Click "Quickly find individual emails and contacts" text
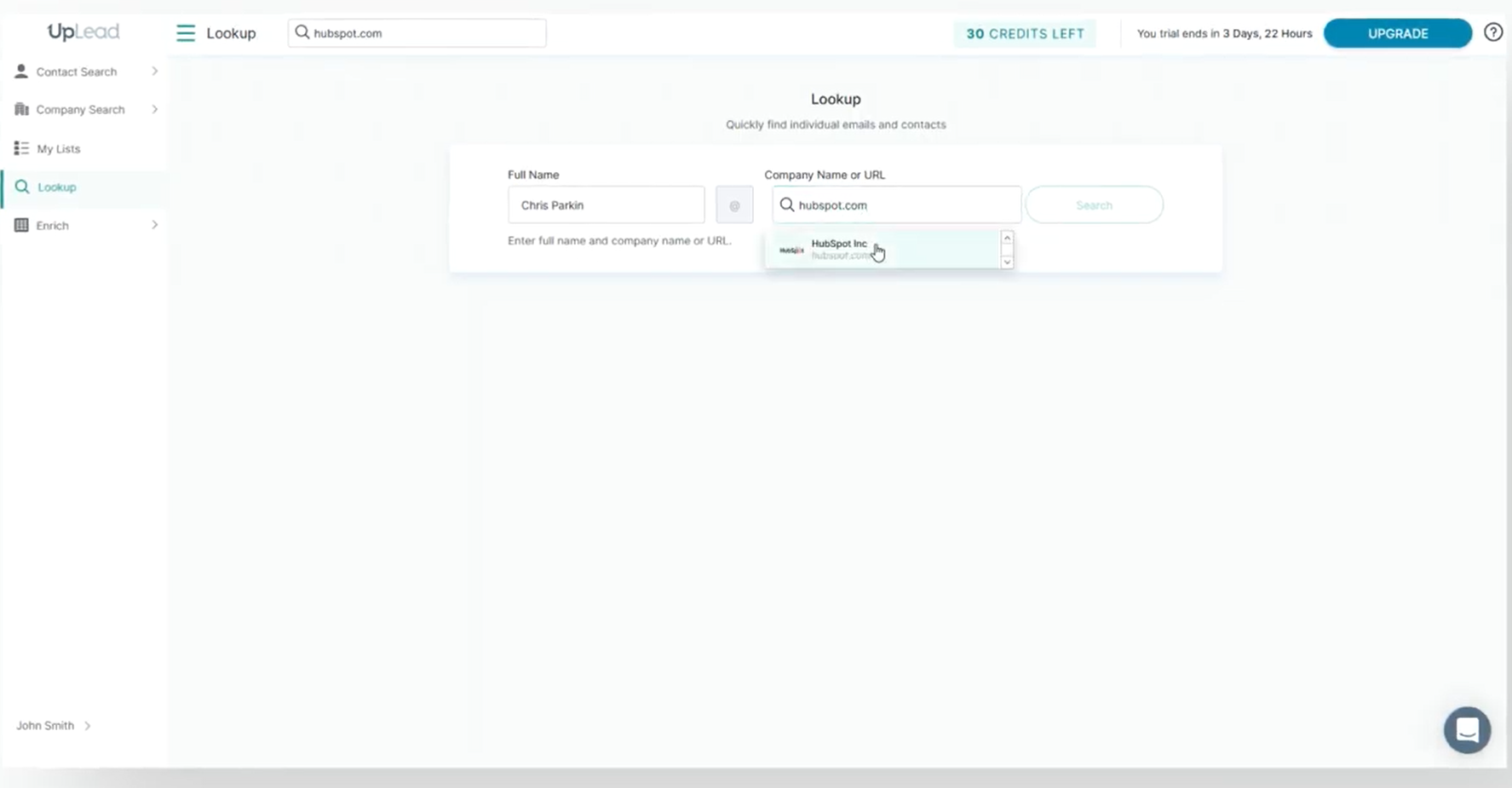This screenshot has width=1512, height=788. point(836,124)
